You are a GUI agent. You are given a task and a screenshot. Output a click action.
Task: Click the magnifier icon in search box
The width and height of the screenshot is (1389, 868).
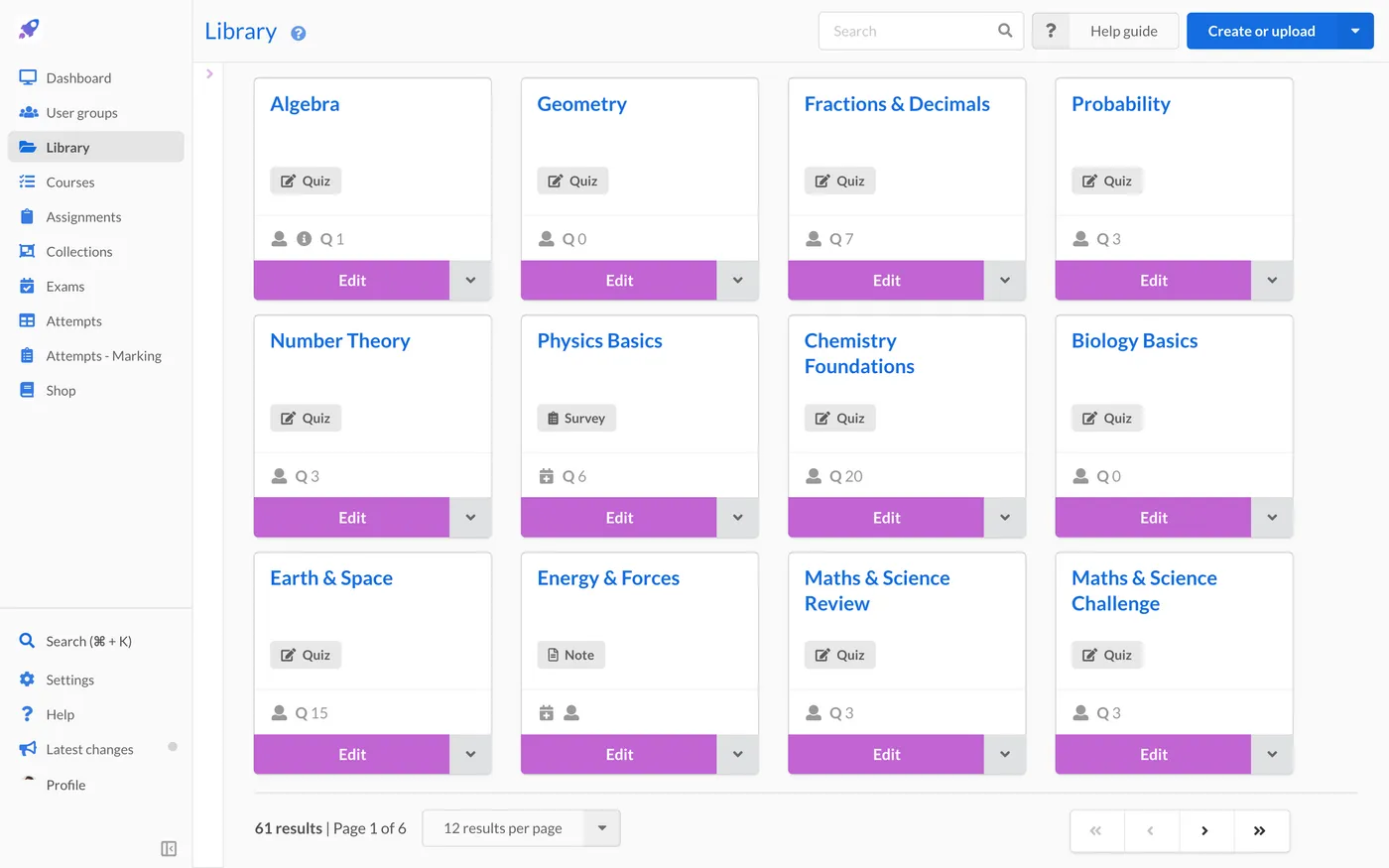point(1004,31)
